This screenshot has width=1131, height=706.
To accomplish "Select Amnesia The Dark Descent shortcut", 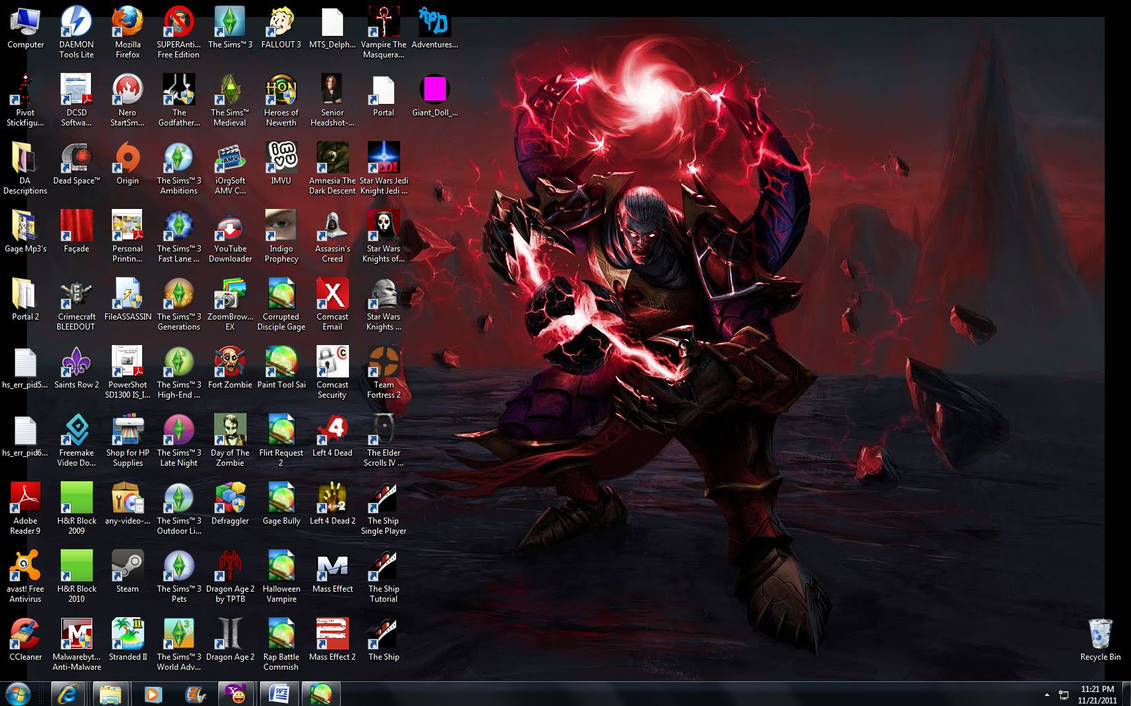I will 332,169.
